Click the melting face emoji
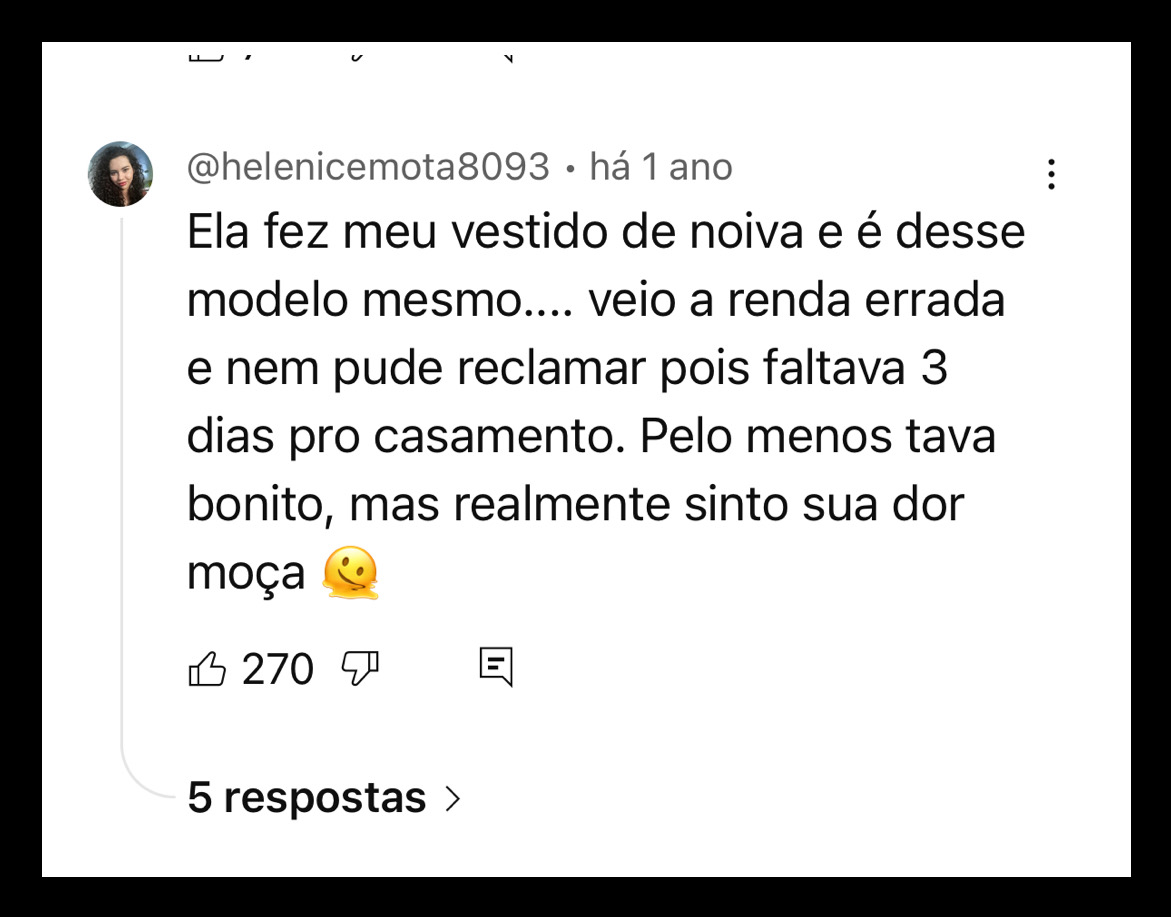Viewport: 1171px width, 917px height. (351, 573)
